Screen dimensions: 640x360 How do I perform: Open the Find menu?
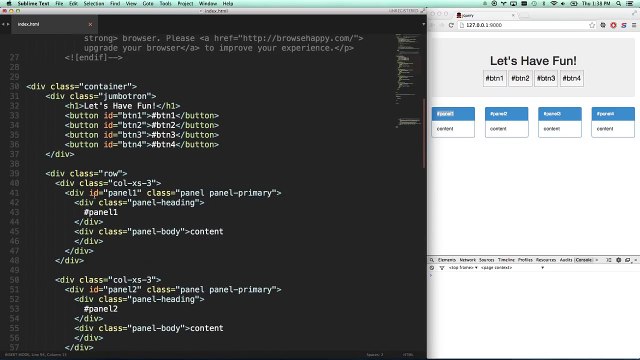click(x=115, y=3)
